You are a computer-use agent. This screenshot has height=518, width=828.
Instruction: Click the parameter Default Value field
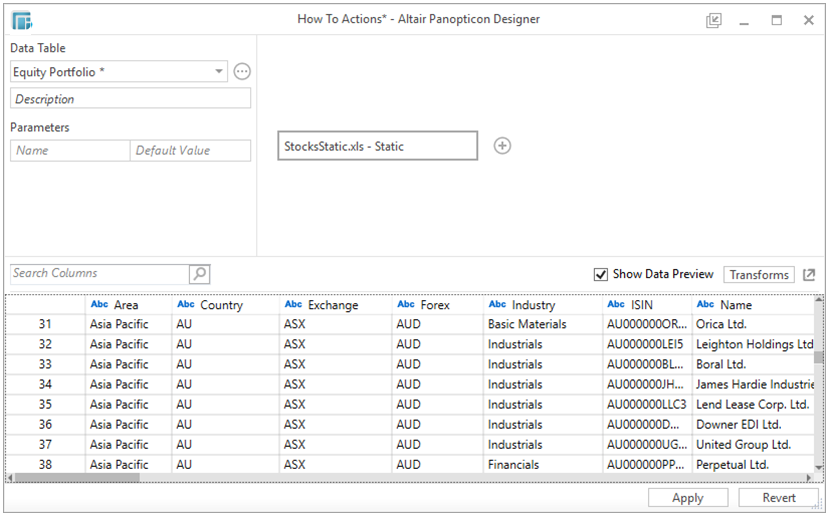click(190, 150)
